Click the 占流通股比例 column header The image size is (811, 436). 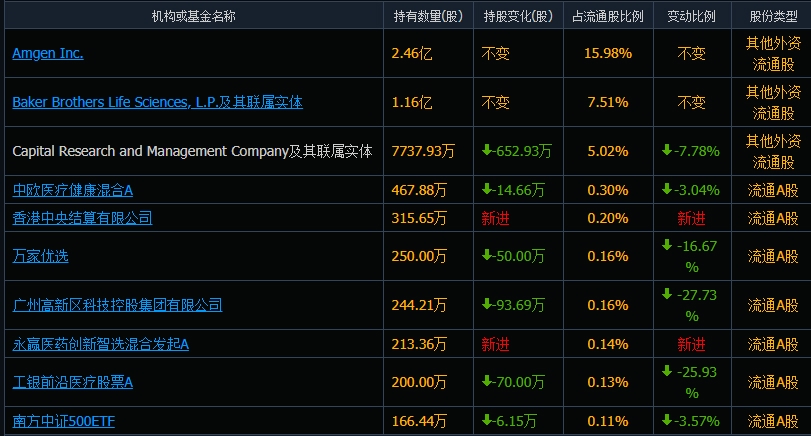pos(608,17)
